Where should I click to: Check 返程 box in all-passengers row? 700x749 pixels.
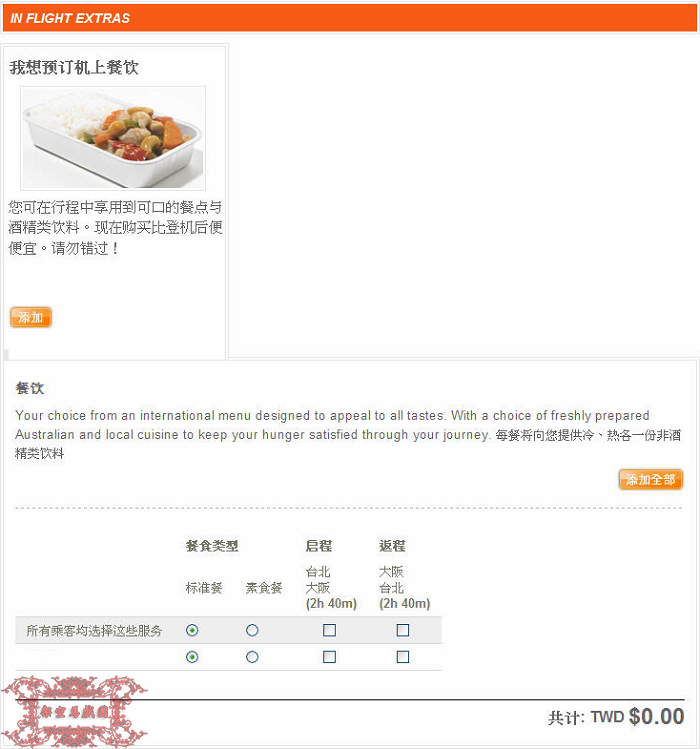[x=403, y=630]
